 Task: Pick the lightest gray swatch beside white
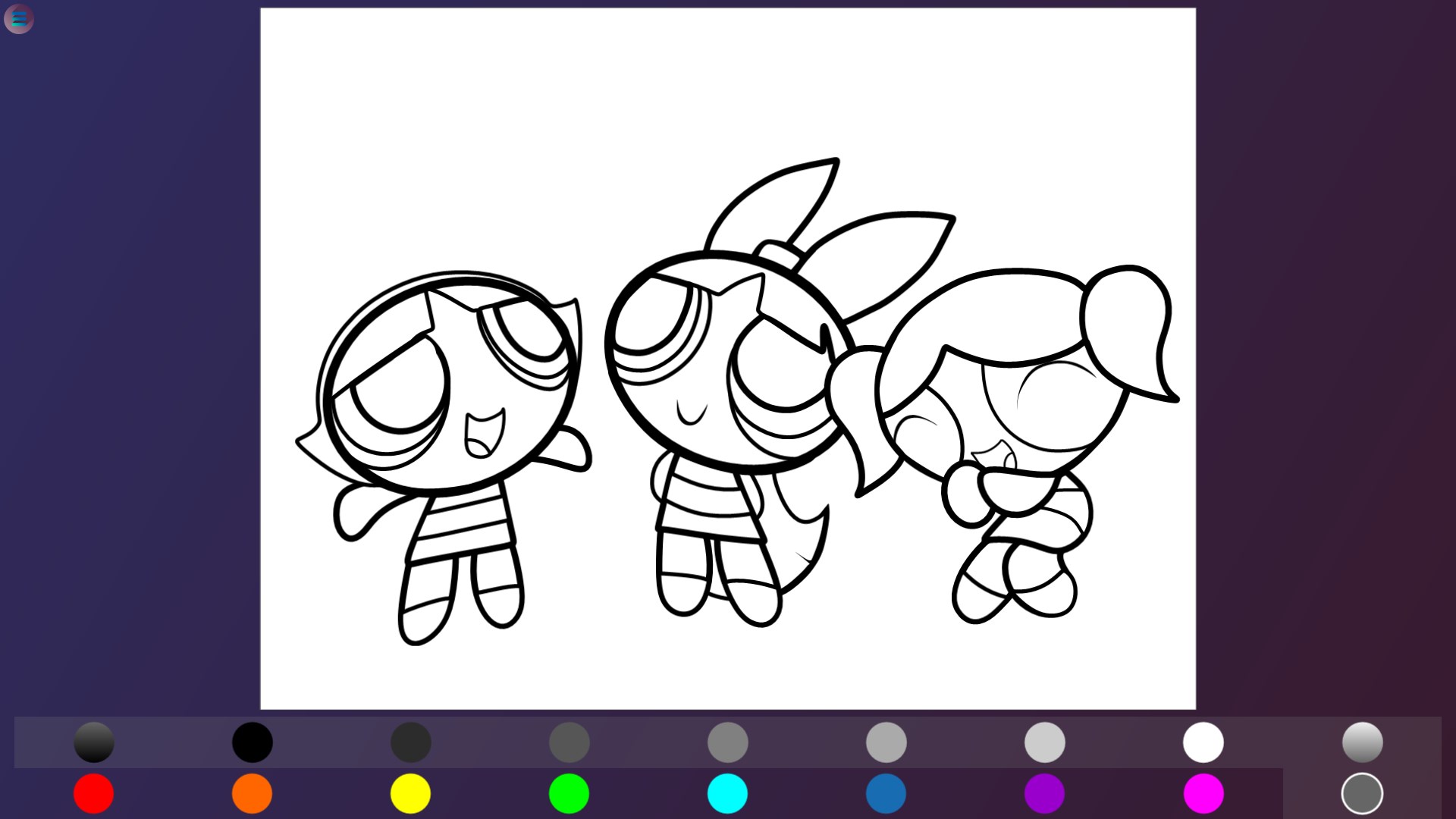[1044, 742]
